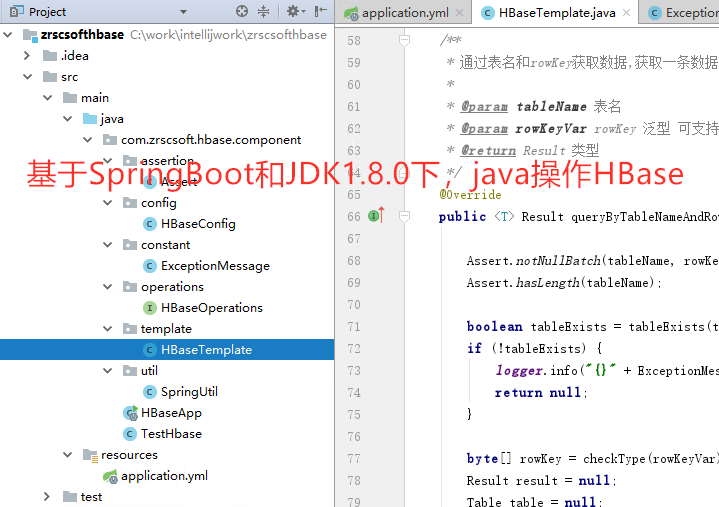The image size is (719, 507).
Task: Click the test folder icon
Action: tap(70, 496)
